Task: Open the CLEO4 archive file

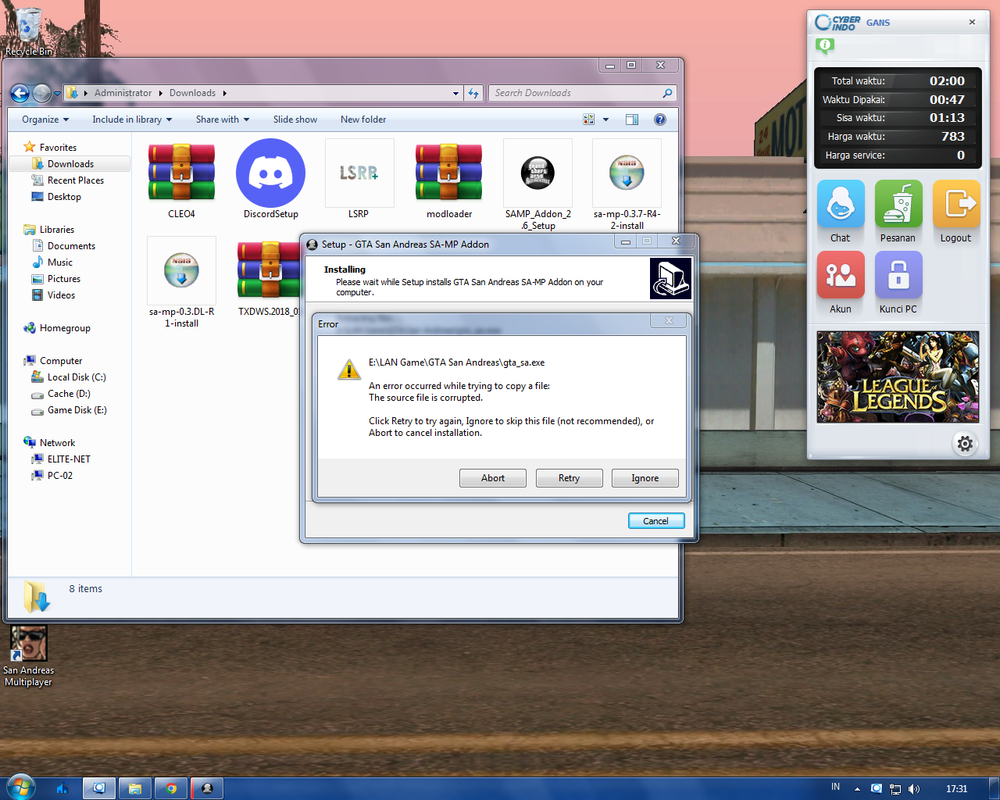Action: point(181,173)
